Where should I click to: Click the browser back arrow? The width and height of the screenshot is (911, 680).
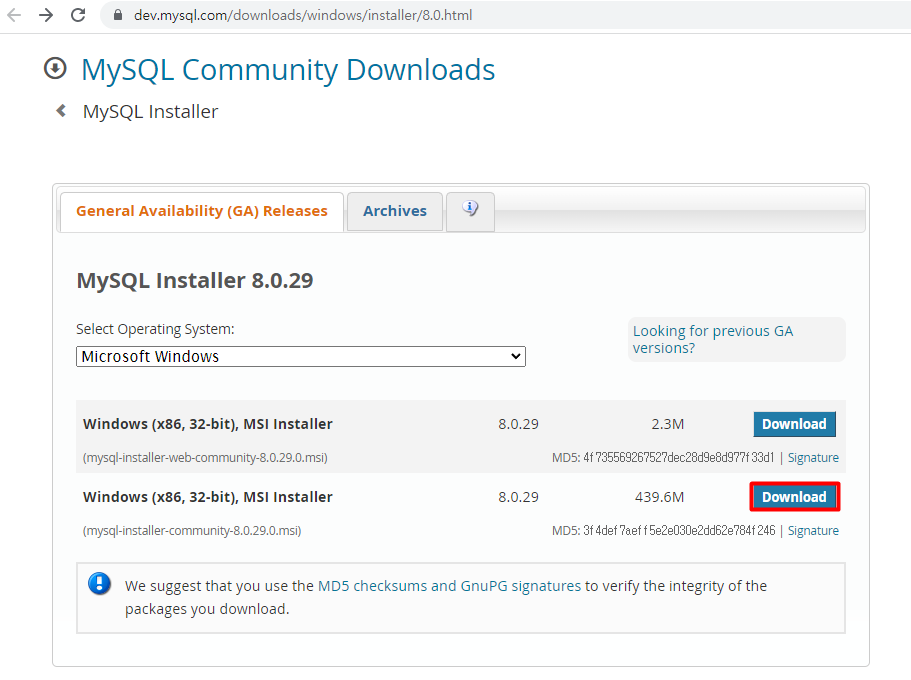(x=14, y=15)
